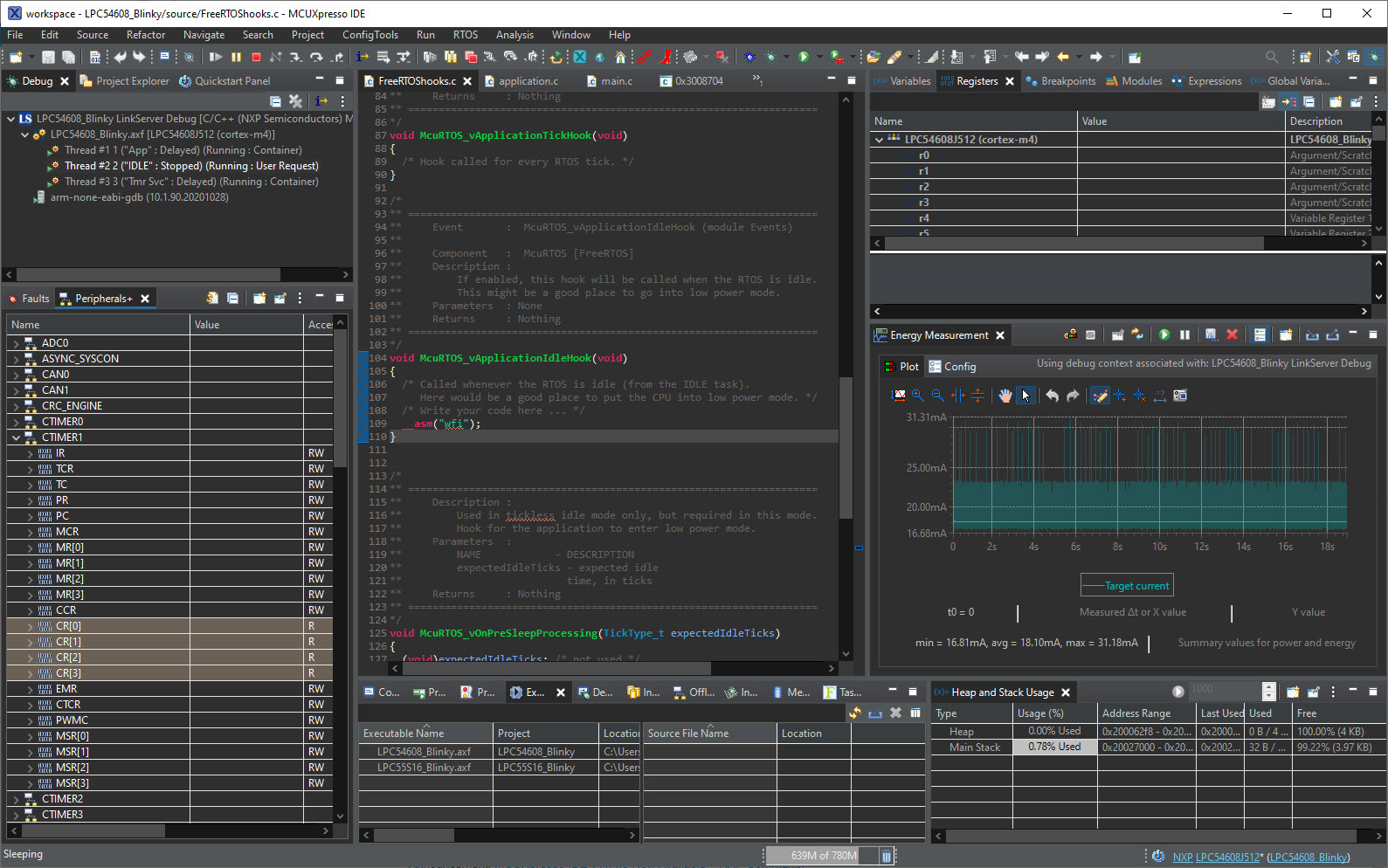Viewport: 1388px width, 868px height.
Task: Click the red Terminate button in main toolbar
Action: point(256,57)
